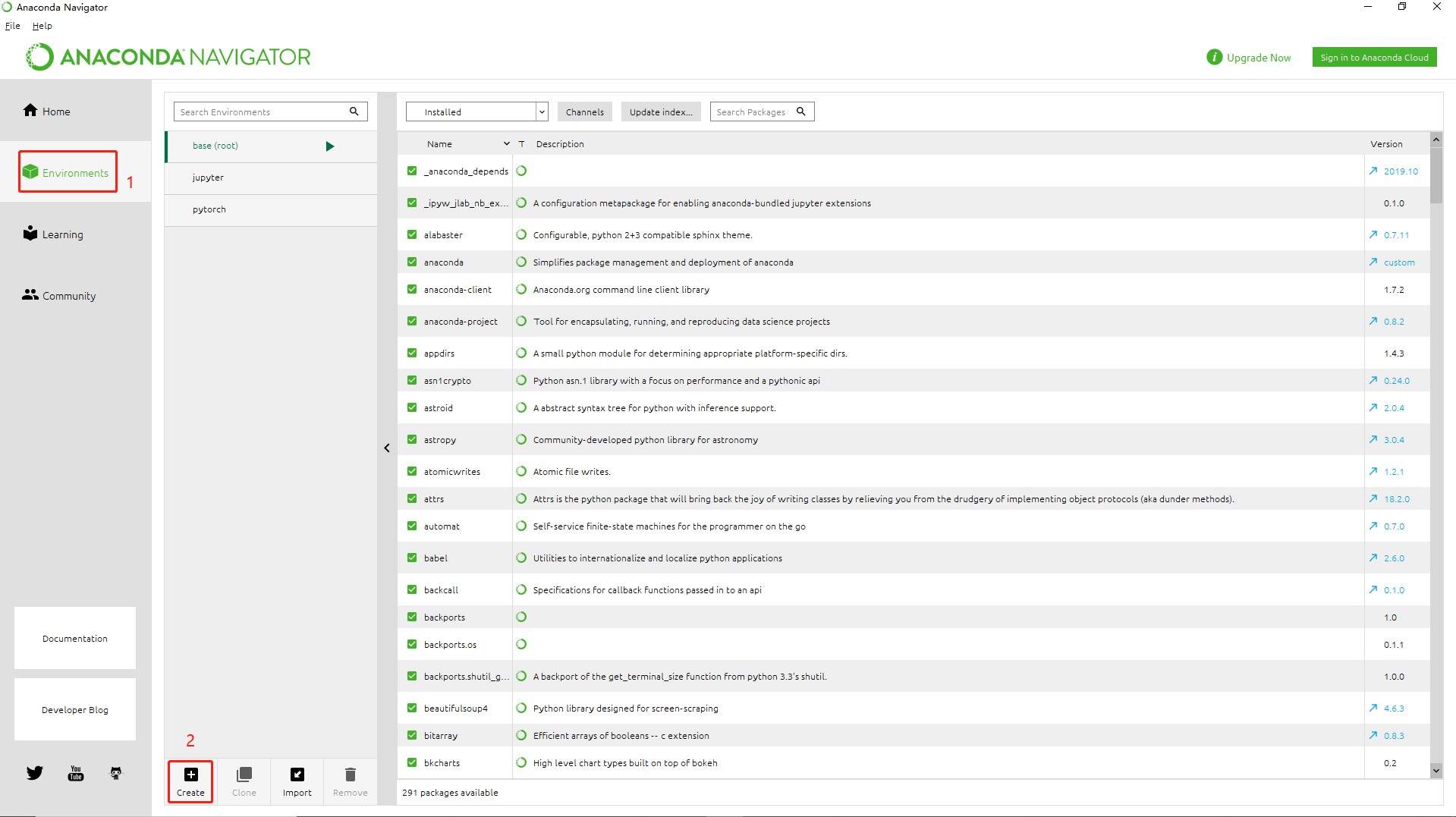Select the Clone environment icon
This screenshot has height=817, width=1456.
click(243, 775)
